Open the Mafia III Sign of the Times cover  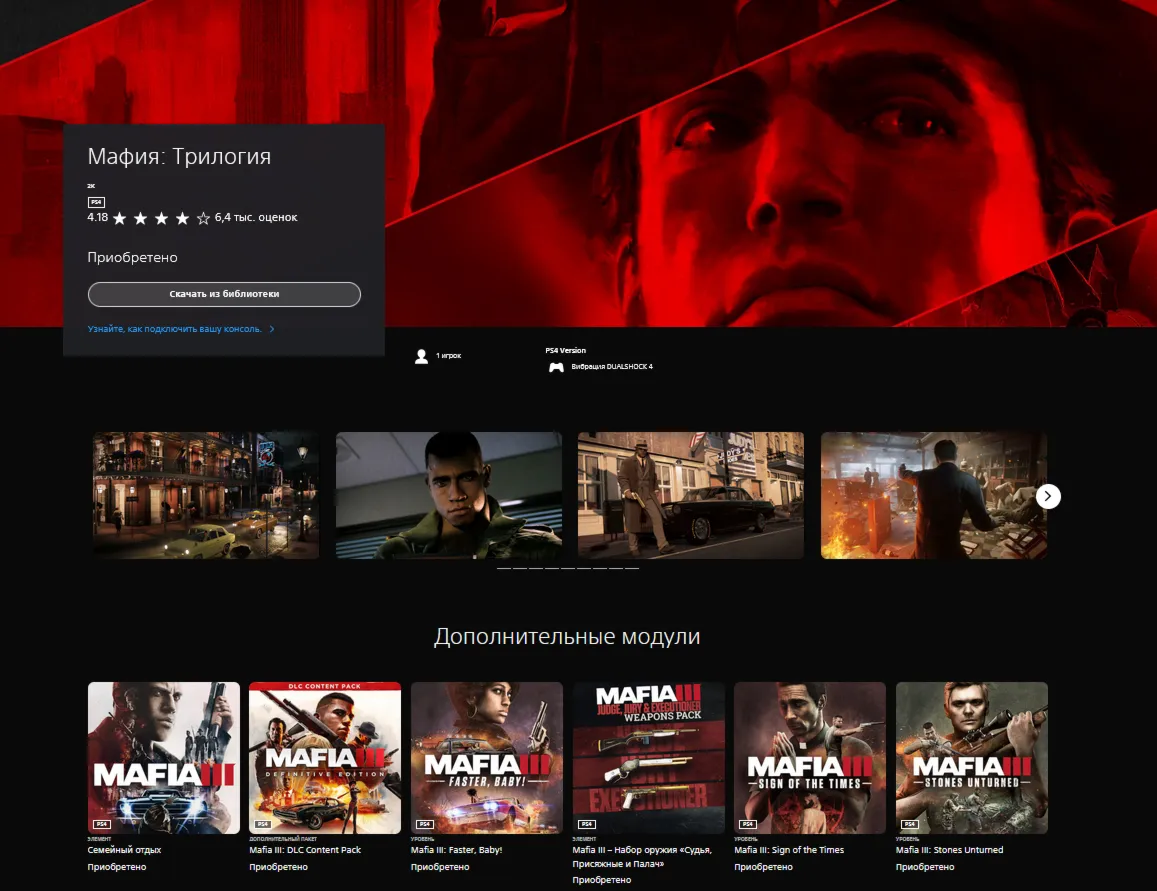point(810,757)
